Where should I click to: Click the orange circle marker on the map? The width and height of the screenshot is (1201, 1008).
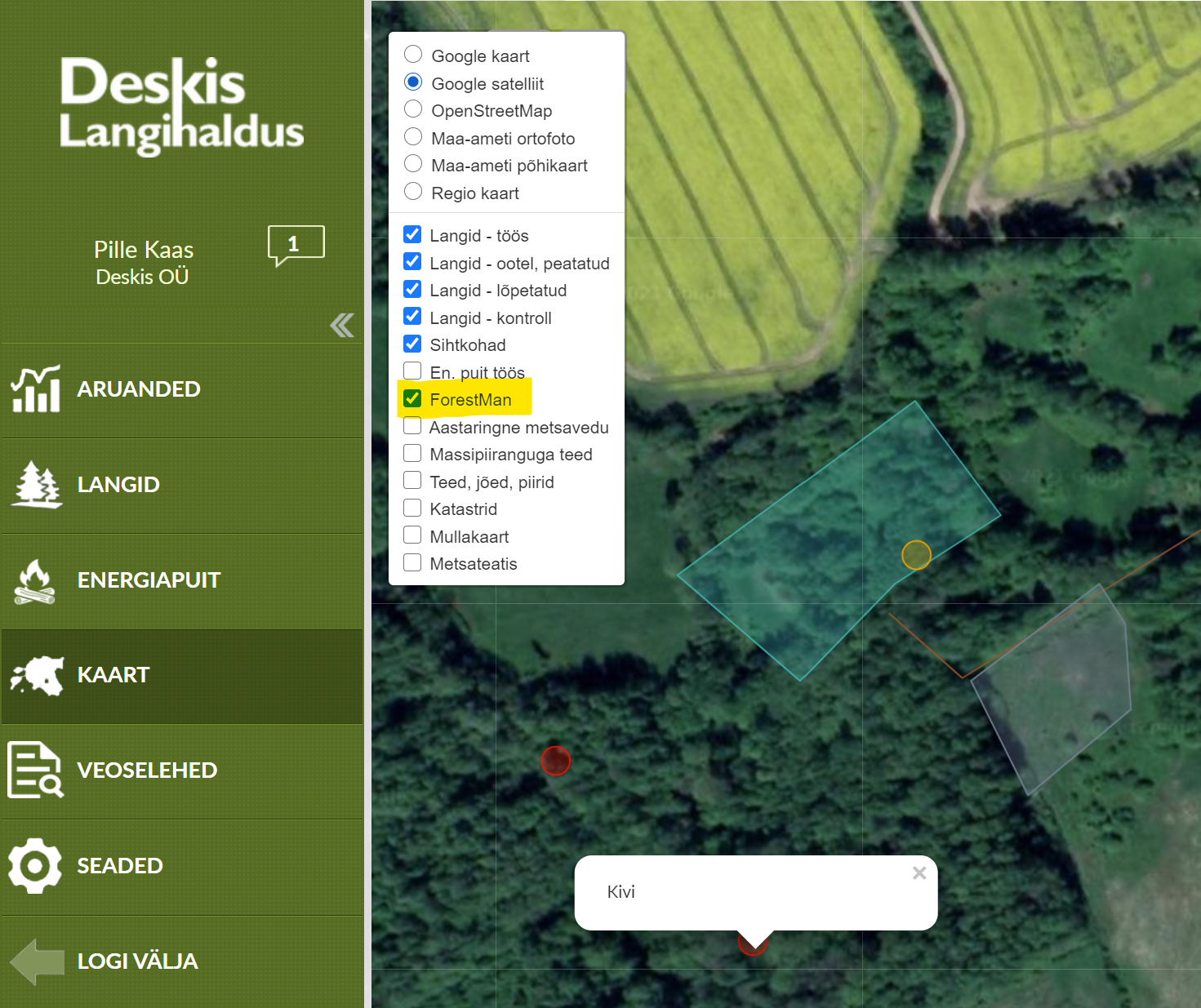[x=916, y=555]
